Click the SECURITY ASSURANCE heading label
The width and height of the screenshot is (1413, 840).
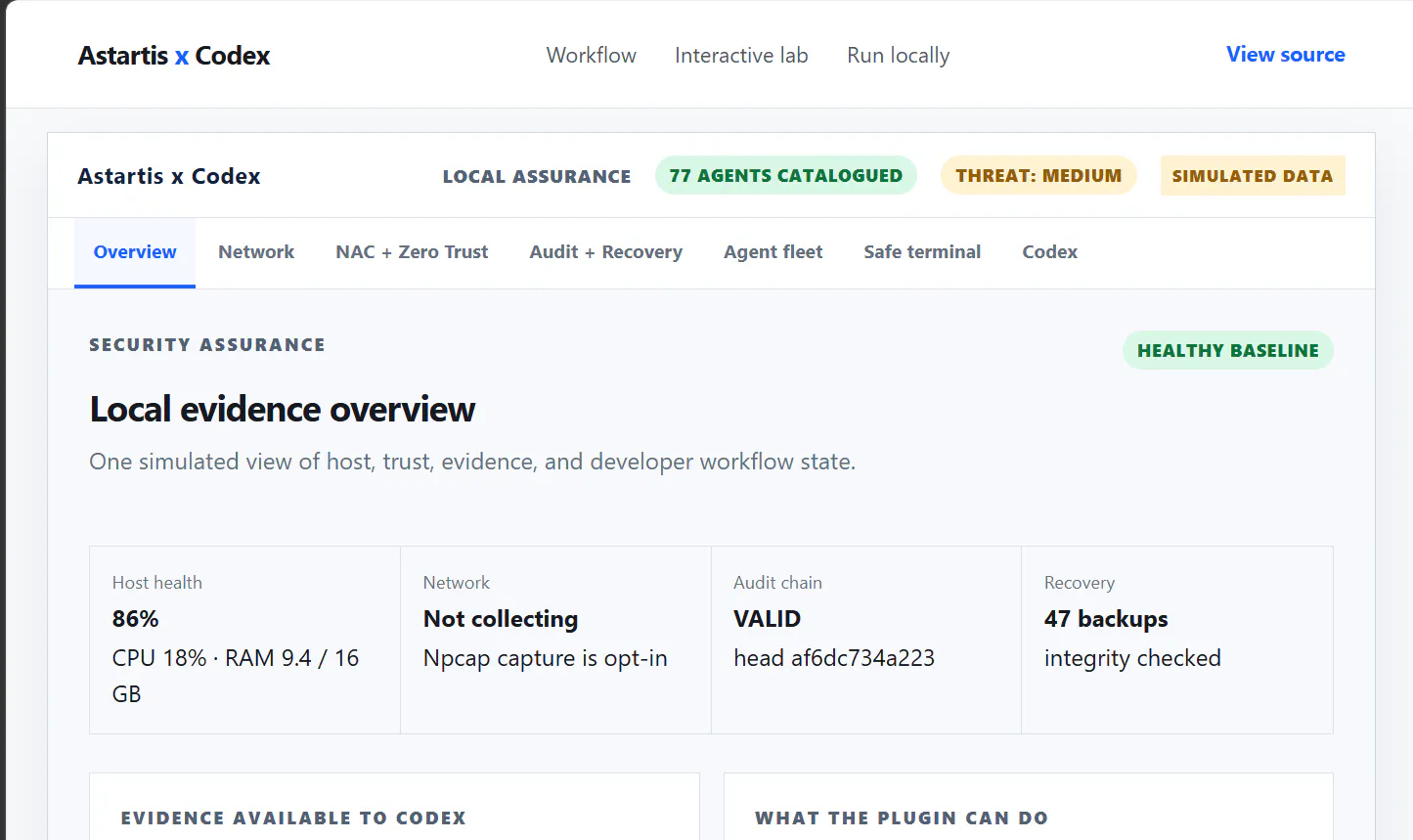(207, 345)
